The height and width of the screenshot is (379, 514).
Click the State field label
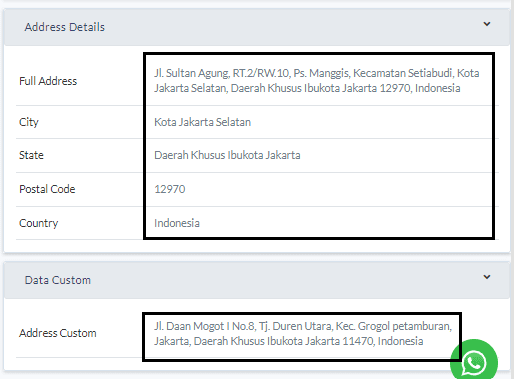pos(31,155)
